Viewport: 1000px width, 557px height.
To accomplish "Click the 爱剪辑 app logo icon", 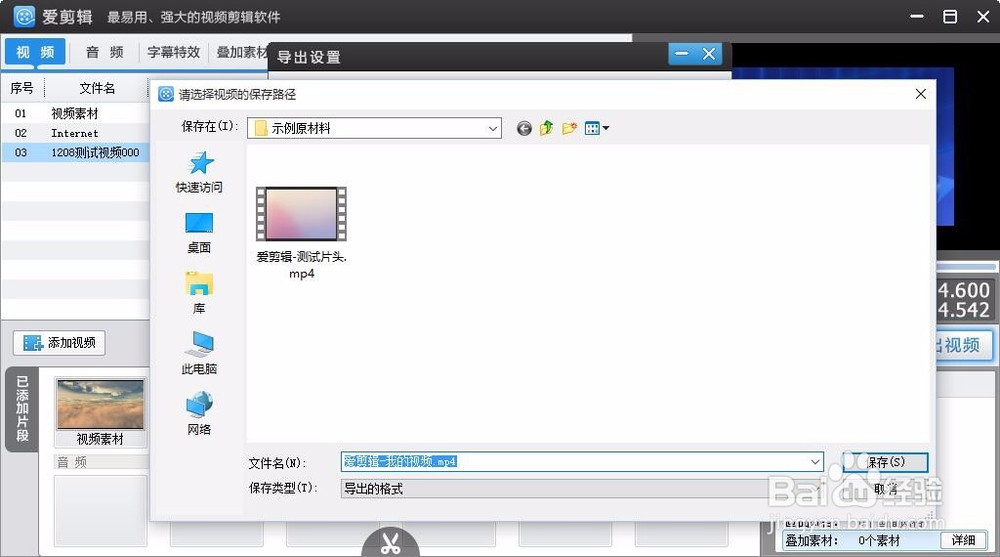I will point(24,17).
